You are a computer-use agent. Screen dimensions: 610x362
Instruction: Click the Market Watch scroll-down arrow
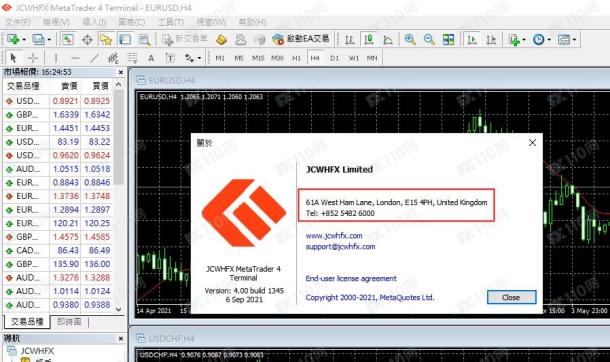point(119,310)
